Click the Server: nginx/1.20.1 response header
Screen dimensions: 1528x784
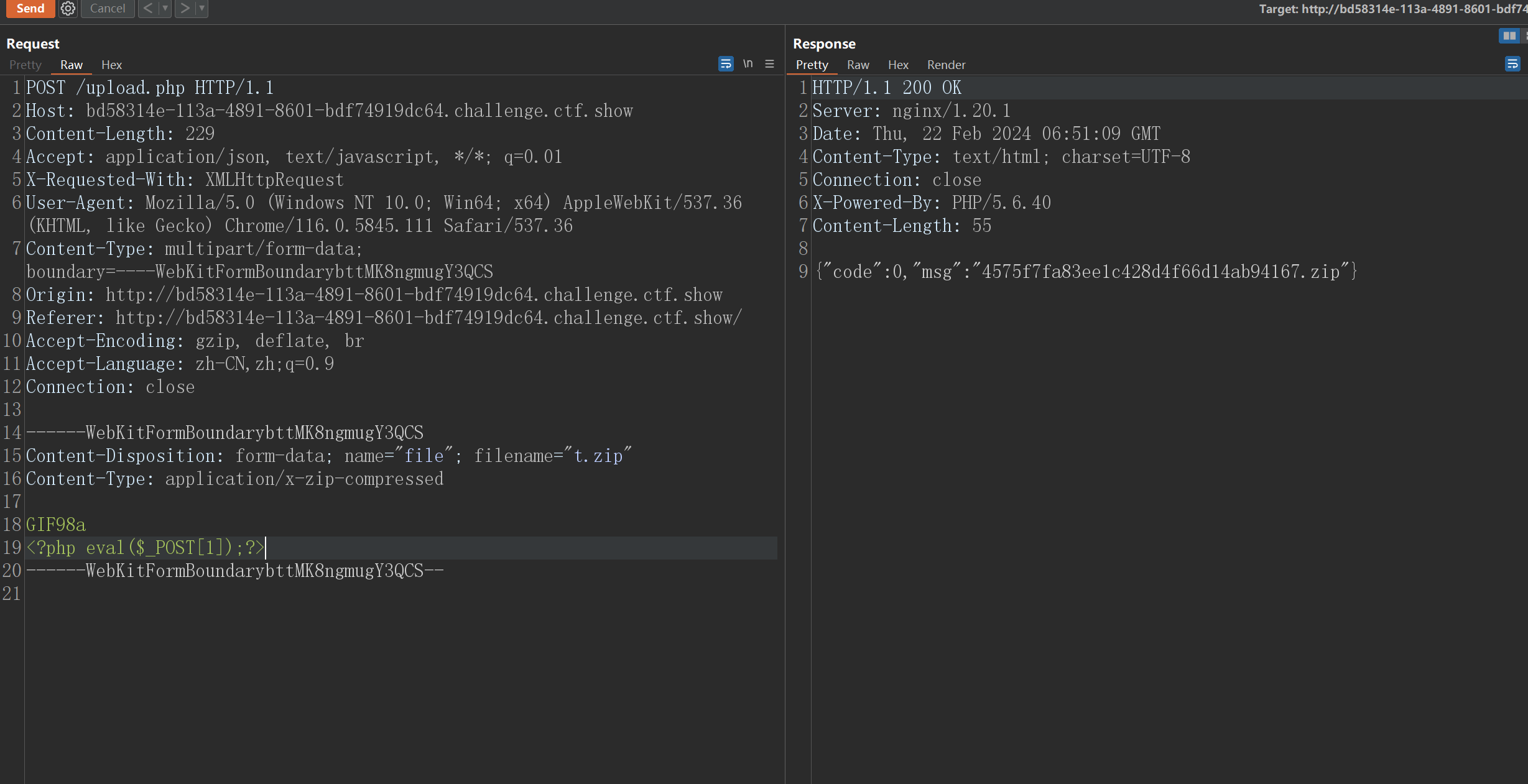coord(912,111)
